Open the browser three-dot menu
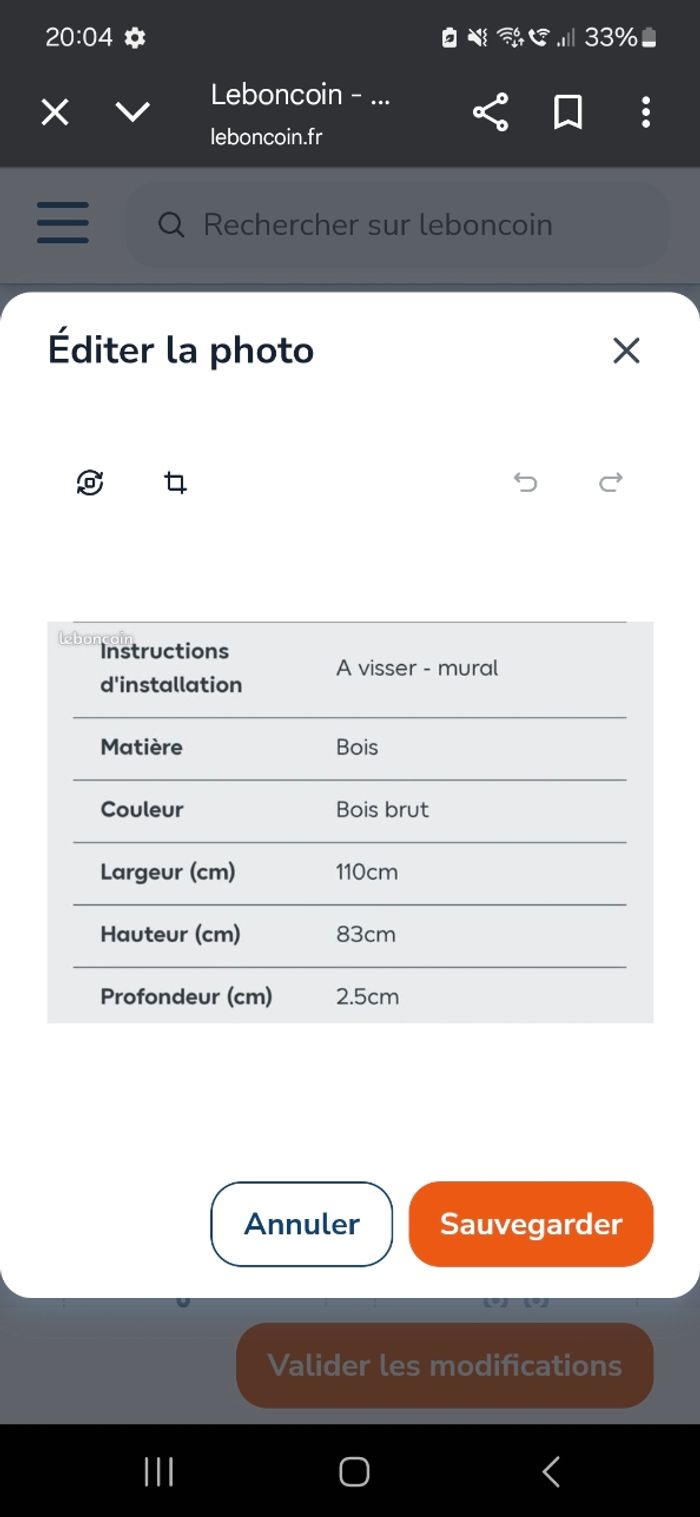700x1517 pixels. point(646,112)
